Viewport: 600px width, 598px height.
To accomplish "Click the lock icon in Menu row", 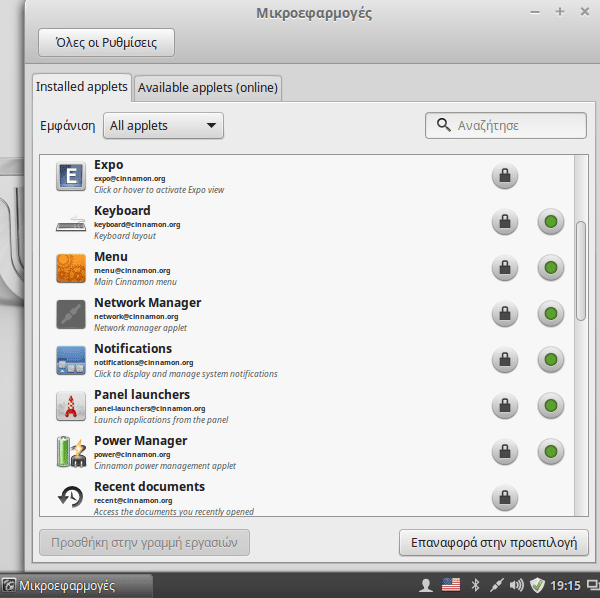I will (x=505, y=268).
